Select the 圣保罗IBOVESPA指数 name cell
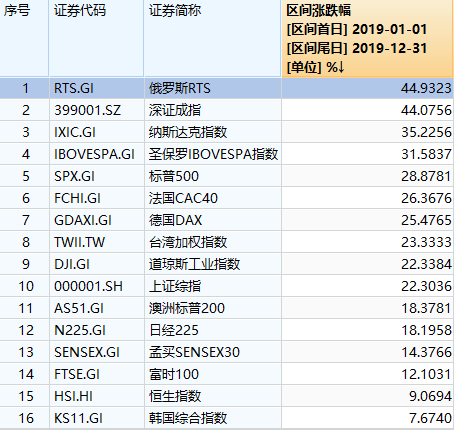The height and width of the screenshot is (435, 457). (x=213, y=154)
